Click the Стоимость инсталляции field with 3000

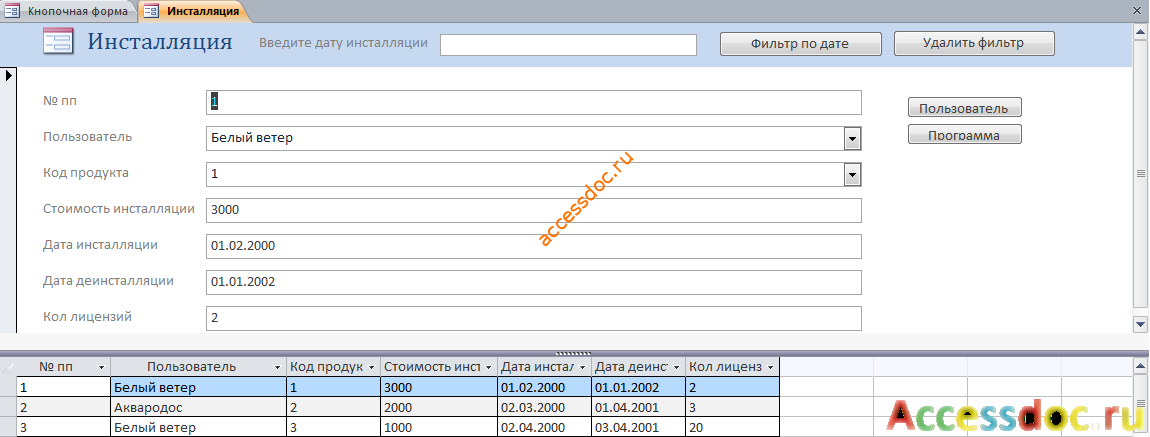(533, 210)
